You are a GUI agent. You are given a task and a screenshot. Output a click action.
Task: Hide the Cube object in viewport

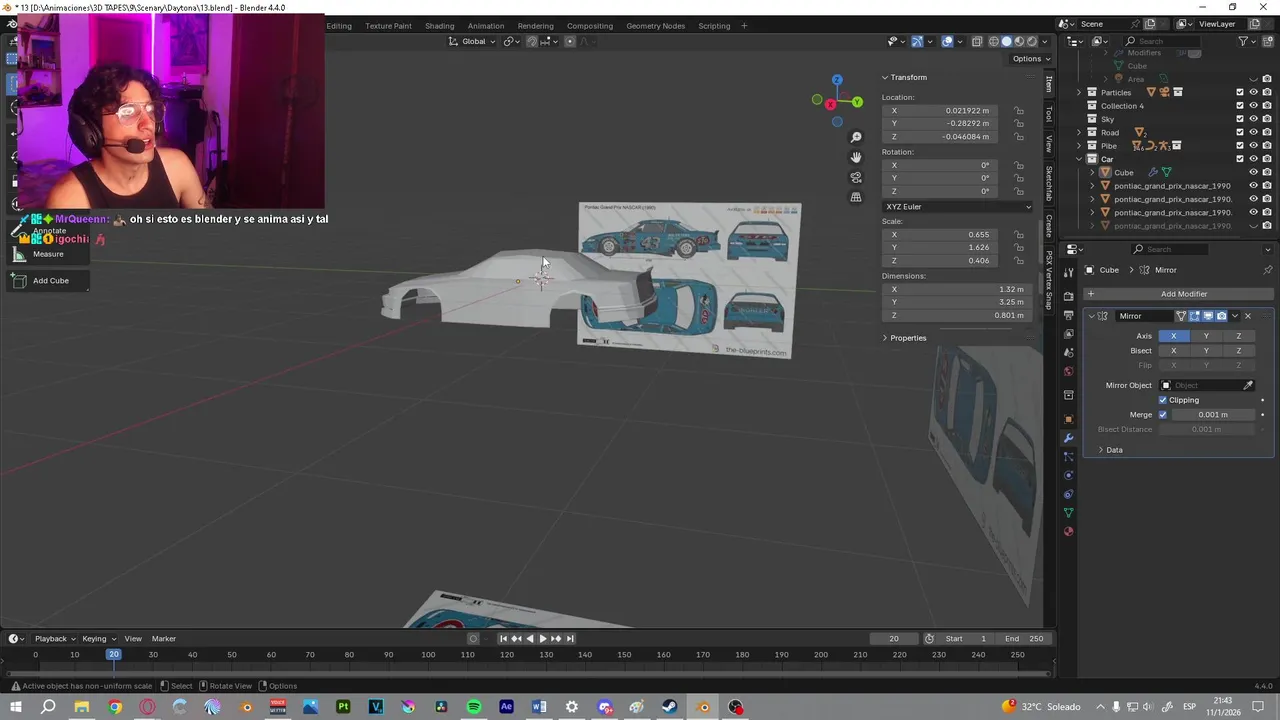[1253, 172]
